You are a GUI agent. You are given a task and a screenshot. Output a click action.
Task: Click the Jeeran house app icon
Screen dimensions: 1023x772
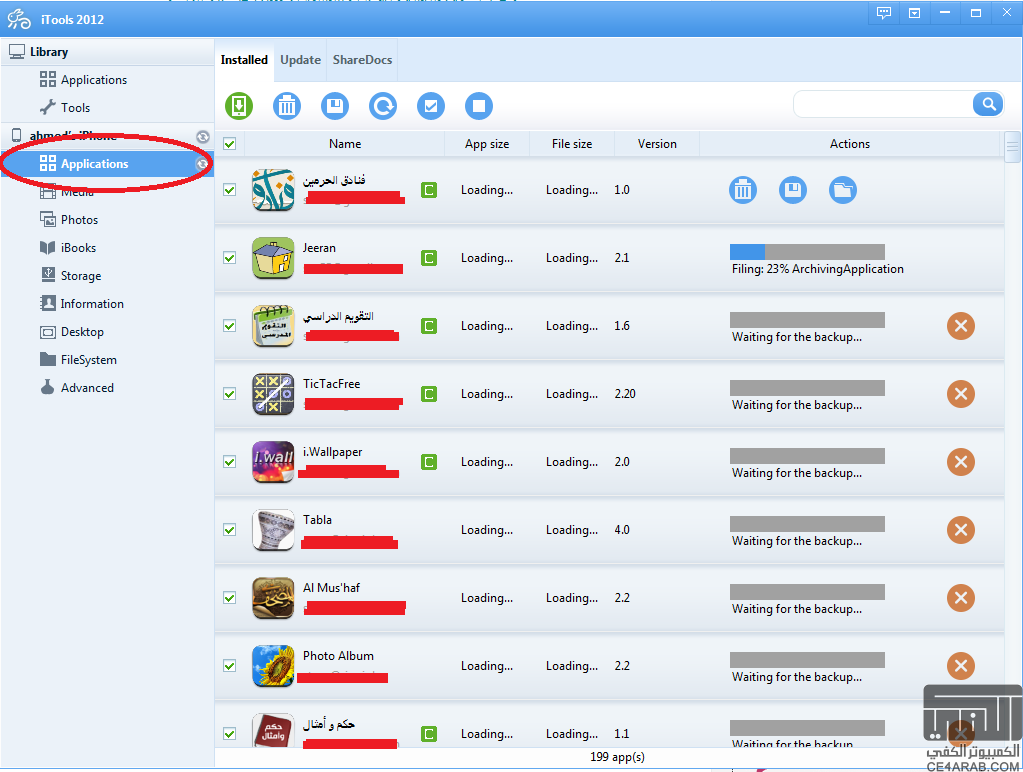(273, 258)
